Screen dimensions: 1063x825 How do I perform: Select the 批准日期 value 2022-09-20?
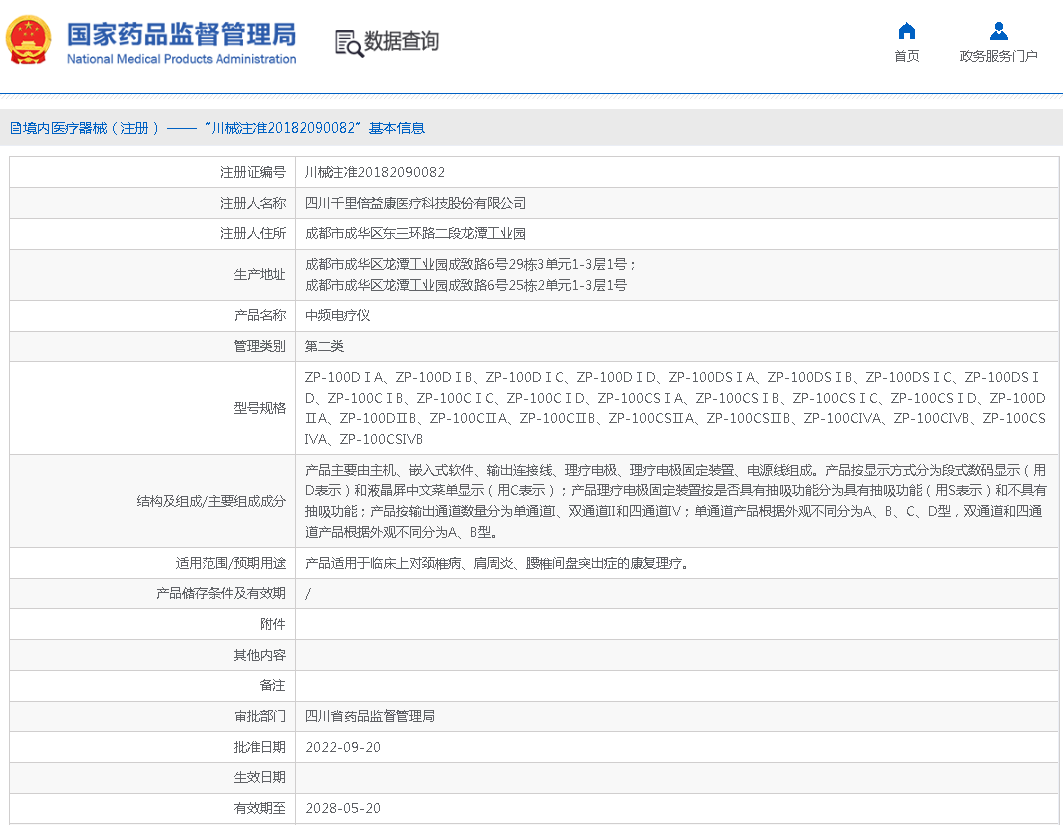tap(345, 747)
